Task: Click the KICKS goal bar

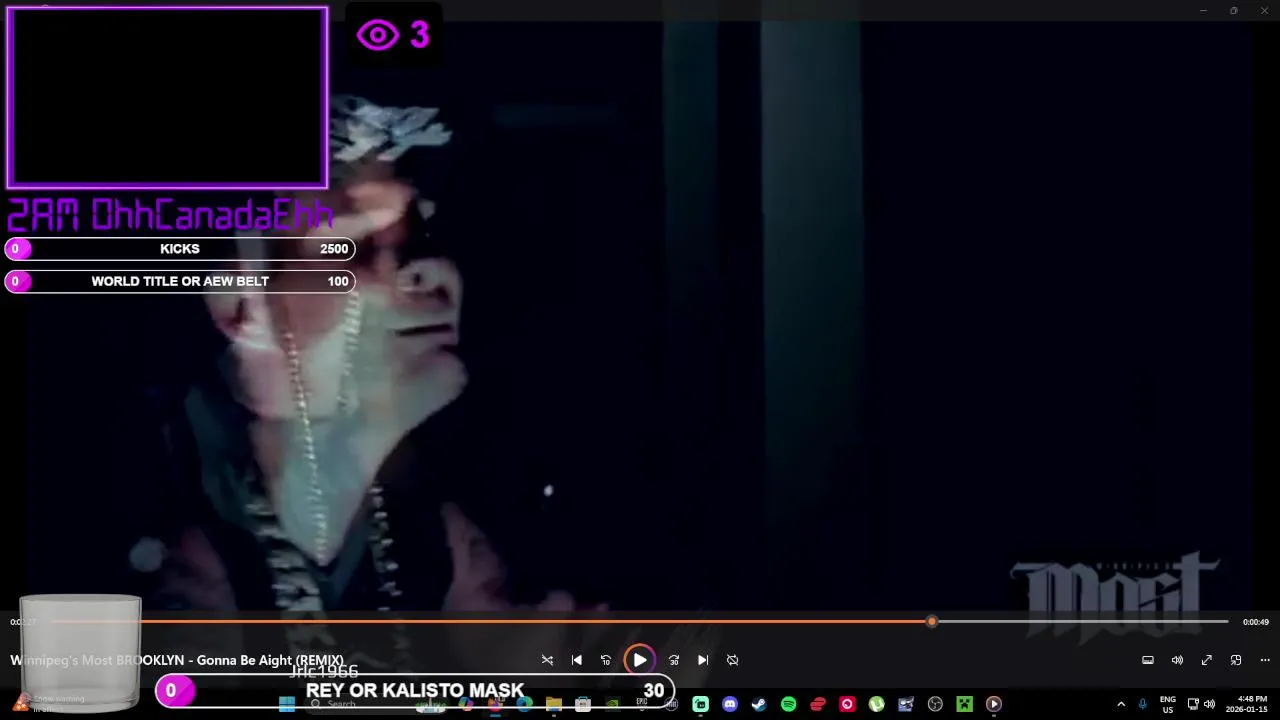Action: point(180,249)
